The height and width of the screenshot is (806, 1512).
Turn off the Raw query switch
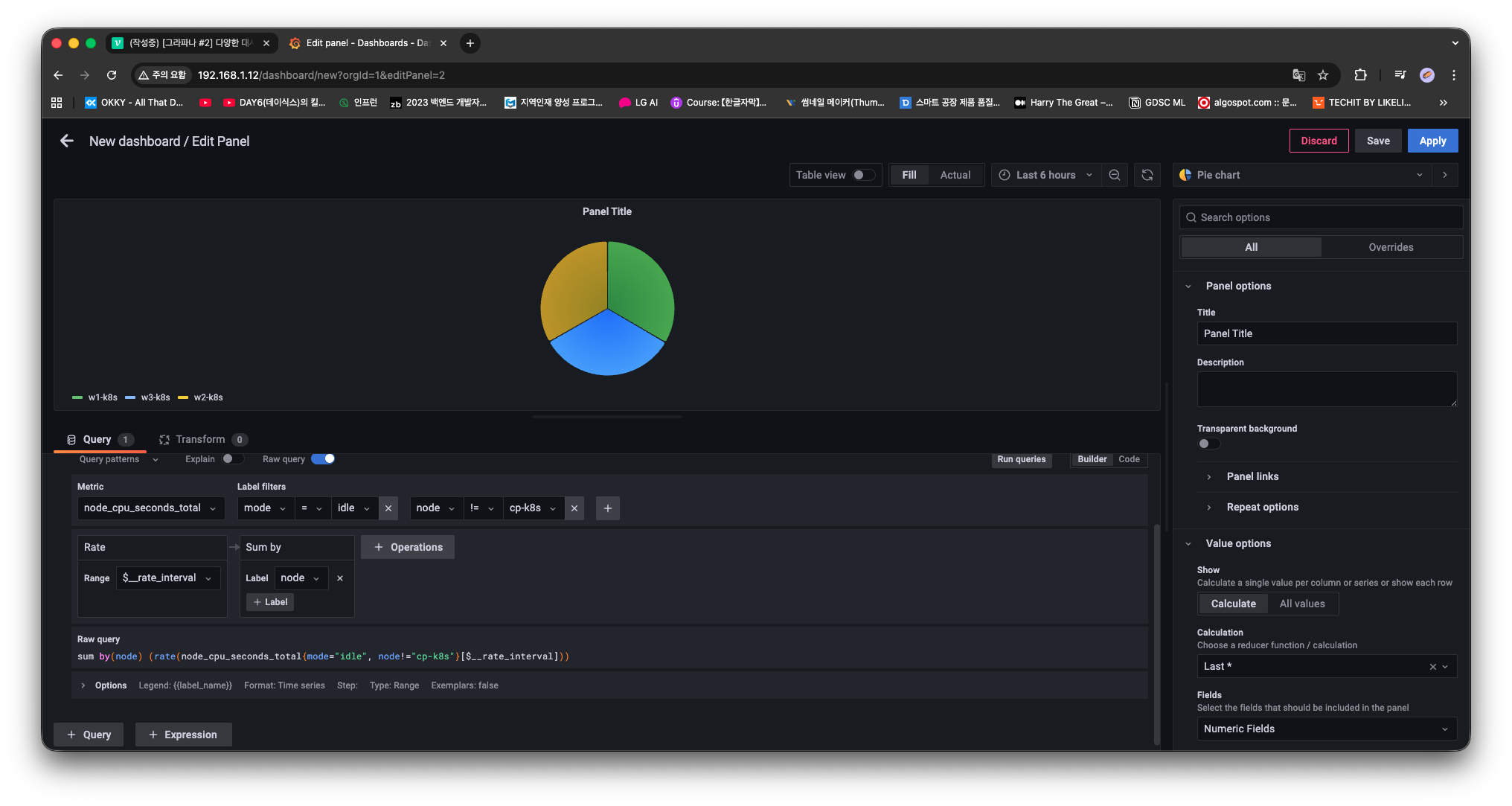click(323, 459)
